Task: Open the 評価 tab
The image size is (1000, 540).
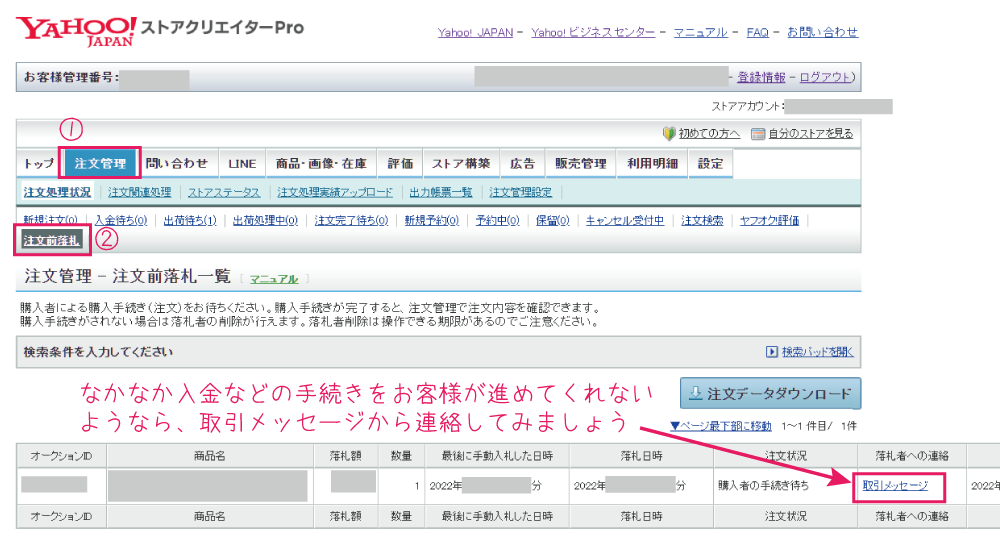Action: (x=401, y=163)
